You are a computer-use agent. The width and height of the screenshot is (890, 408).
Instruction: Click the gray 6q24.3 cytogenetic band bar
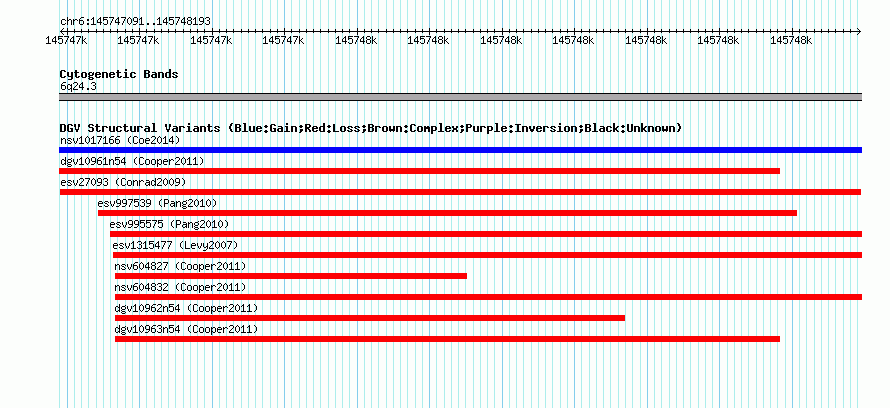point(460,97)
